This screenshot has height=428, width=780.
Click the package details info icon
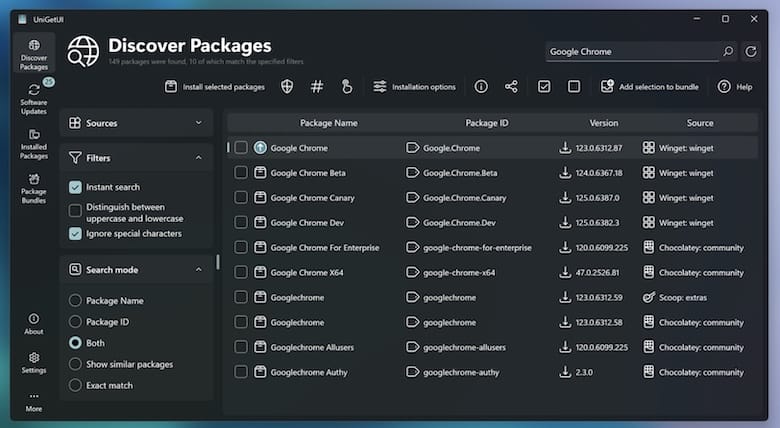[481, 87]
